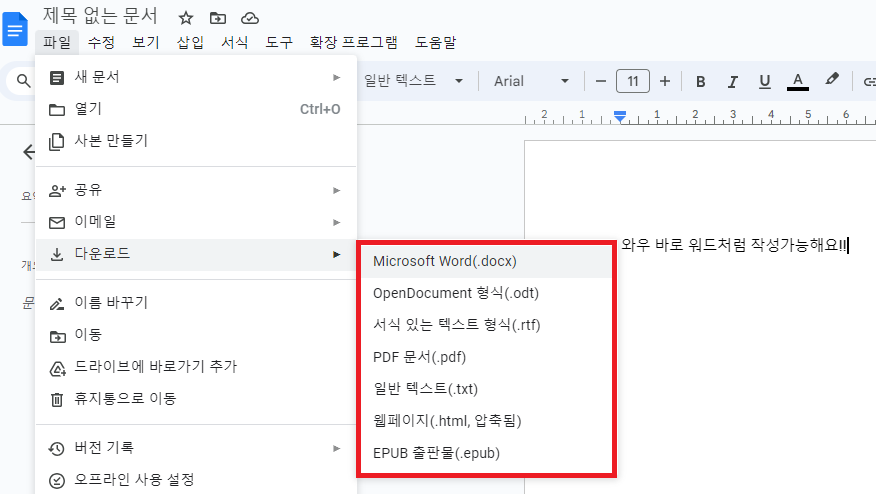Viewport: 876px width, 494px height.
Task: Click the Underline formatting button
Action: [x=765, y=82]
